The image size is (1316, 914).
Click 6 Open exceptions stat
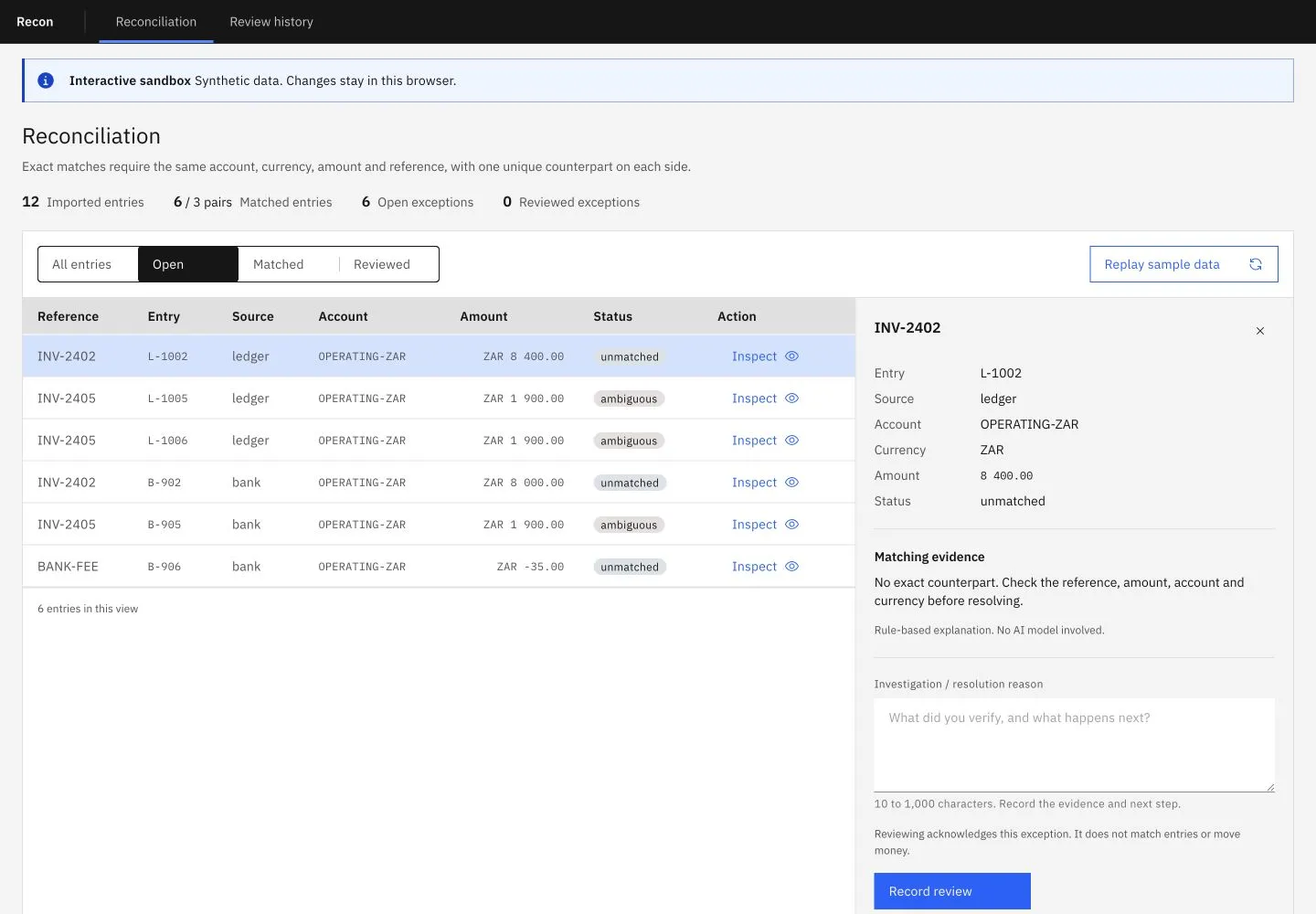tap(418, 202)
